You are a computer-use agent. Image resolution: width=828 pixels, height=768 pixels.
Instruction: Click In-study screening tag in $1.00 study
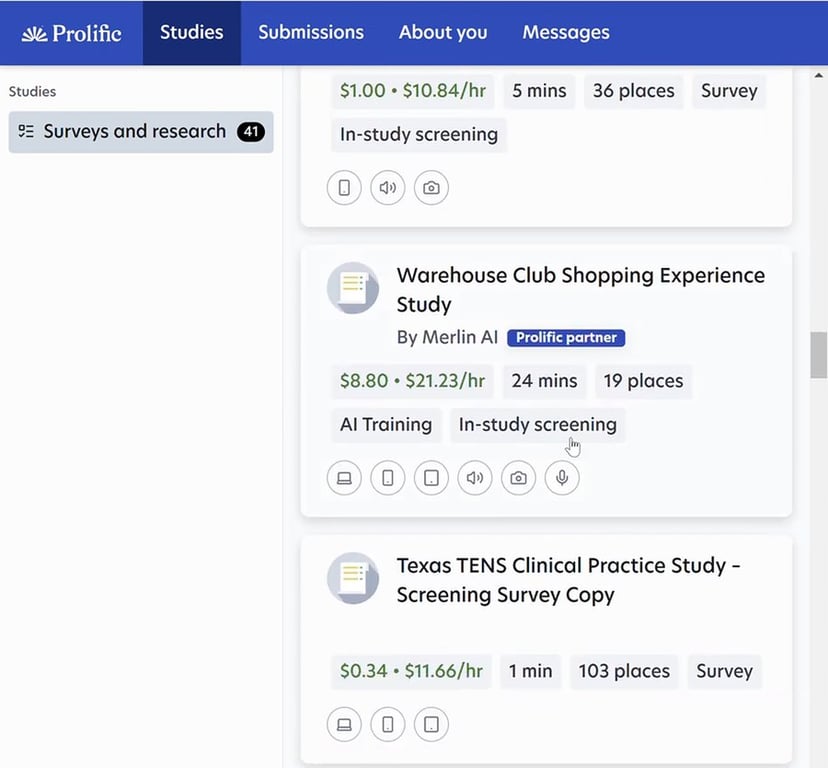tap(419, 135)
